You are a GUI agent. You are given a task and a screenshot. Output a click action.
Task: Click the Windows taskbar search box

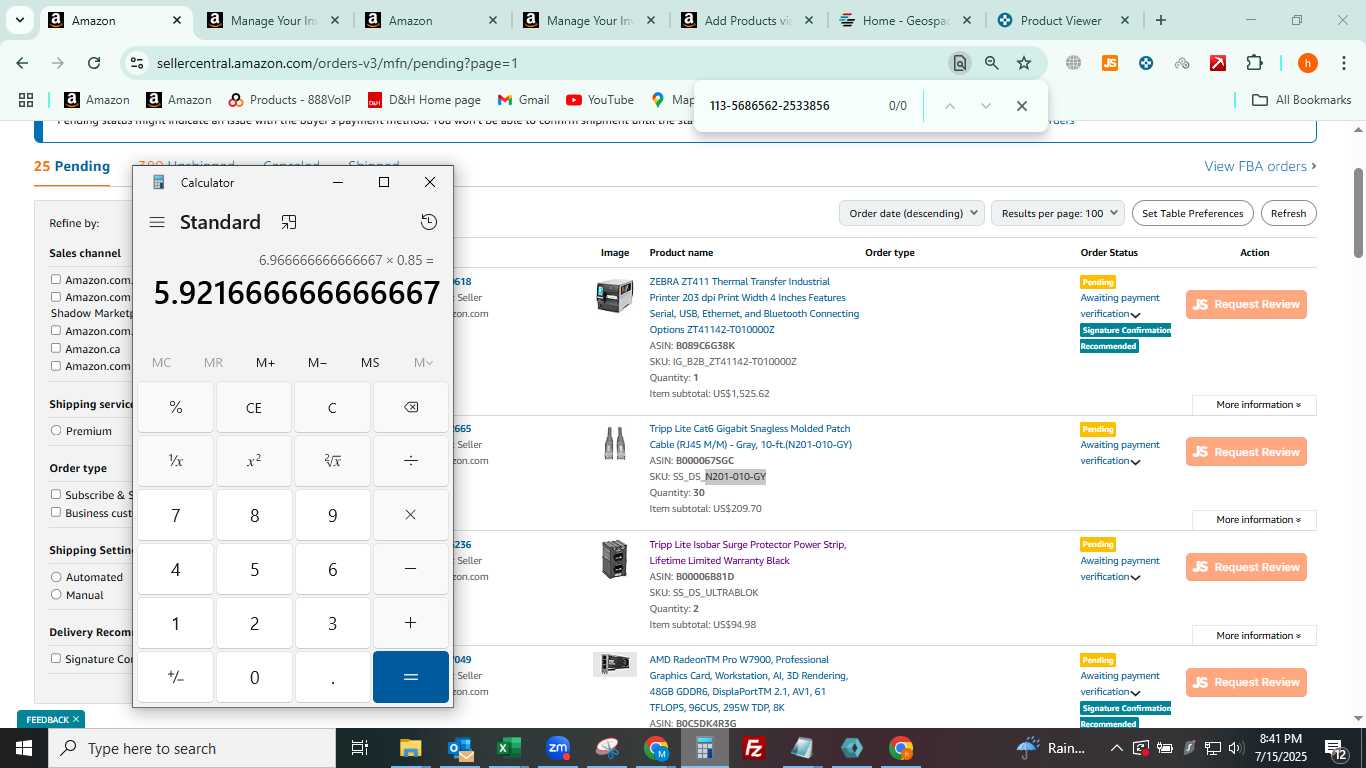pyautogui.click(x=191, y=748)
